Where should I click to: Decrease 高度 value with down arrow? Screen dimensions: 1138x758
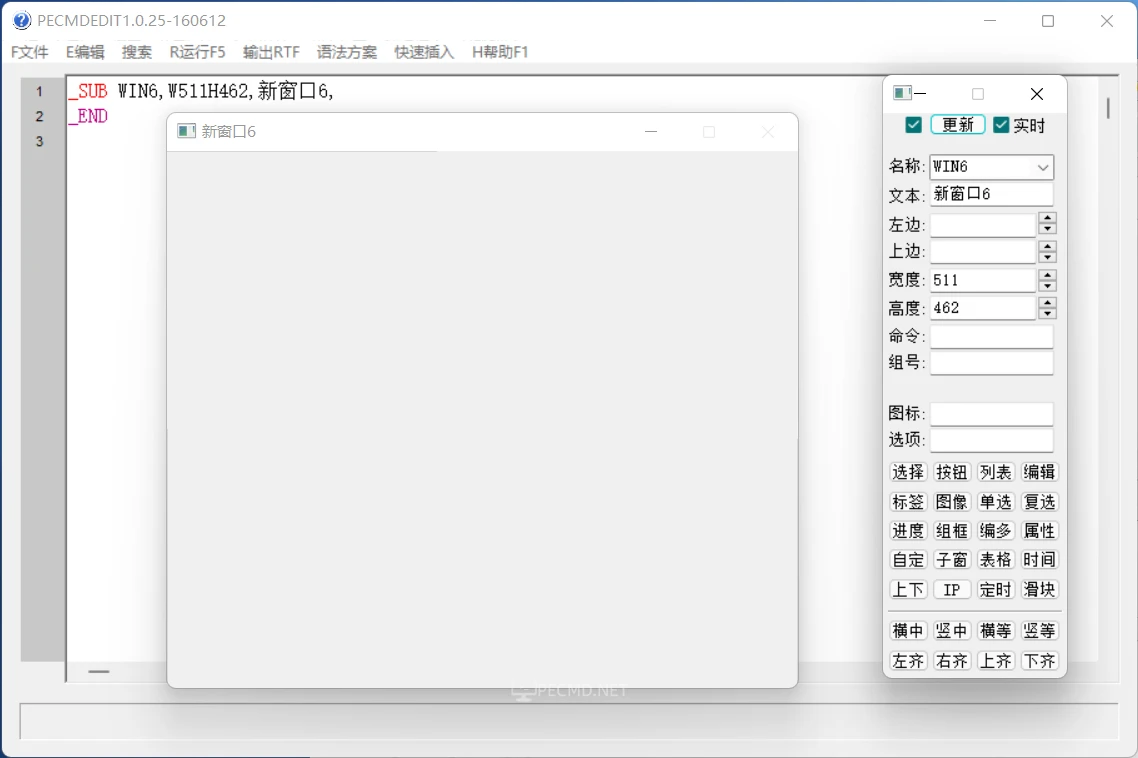tap(1047, 314)
